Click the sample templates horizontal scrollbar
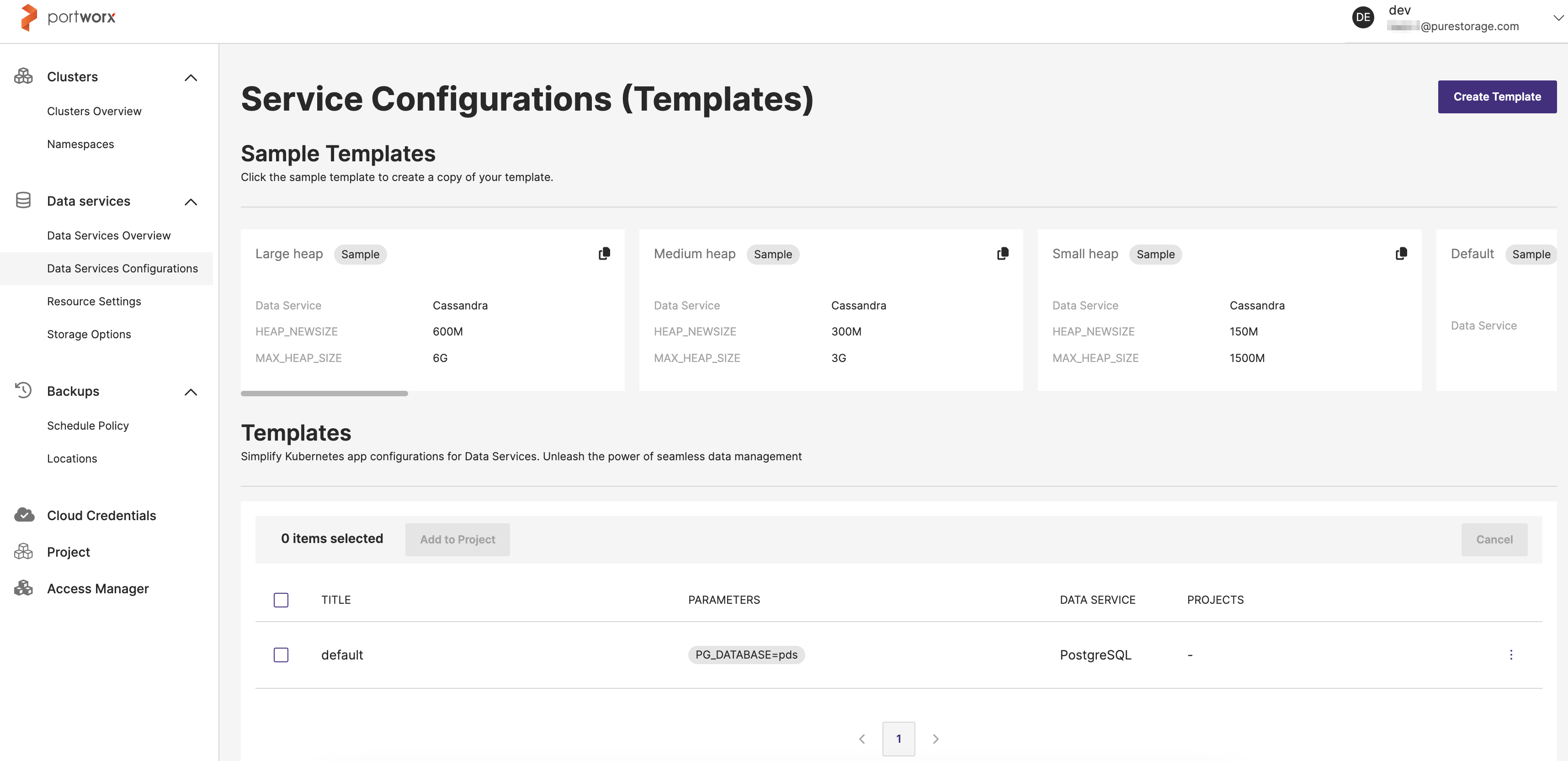 [324, 393]
